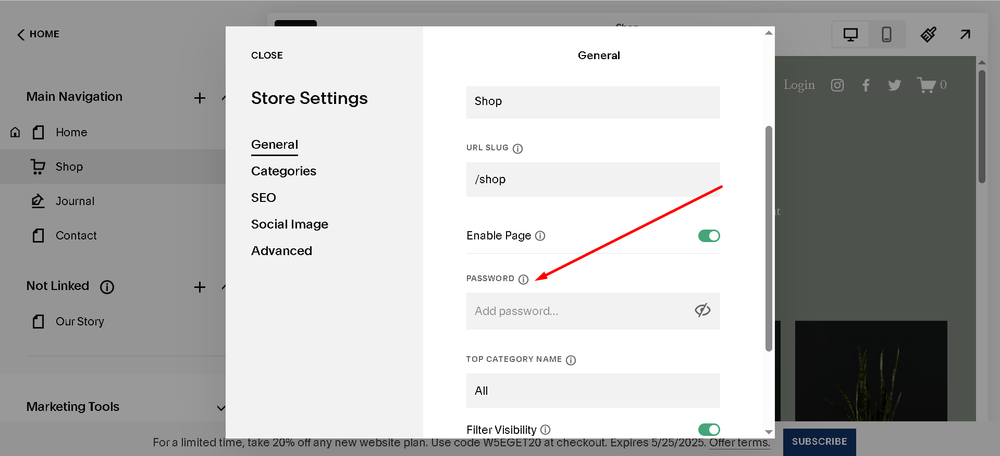Click the Login link in site header

(799, 85)
